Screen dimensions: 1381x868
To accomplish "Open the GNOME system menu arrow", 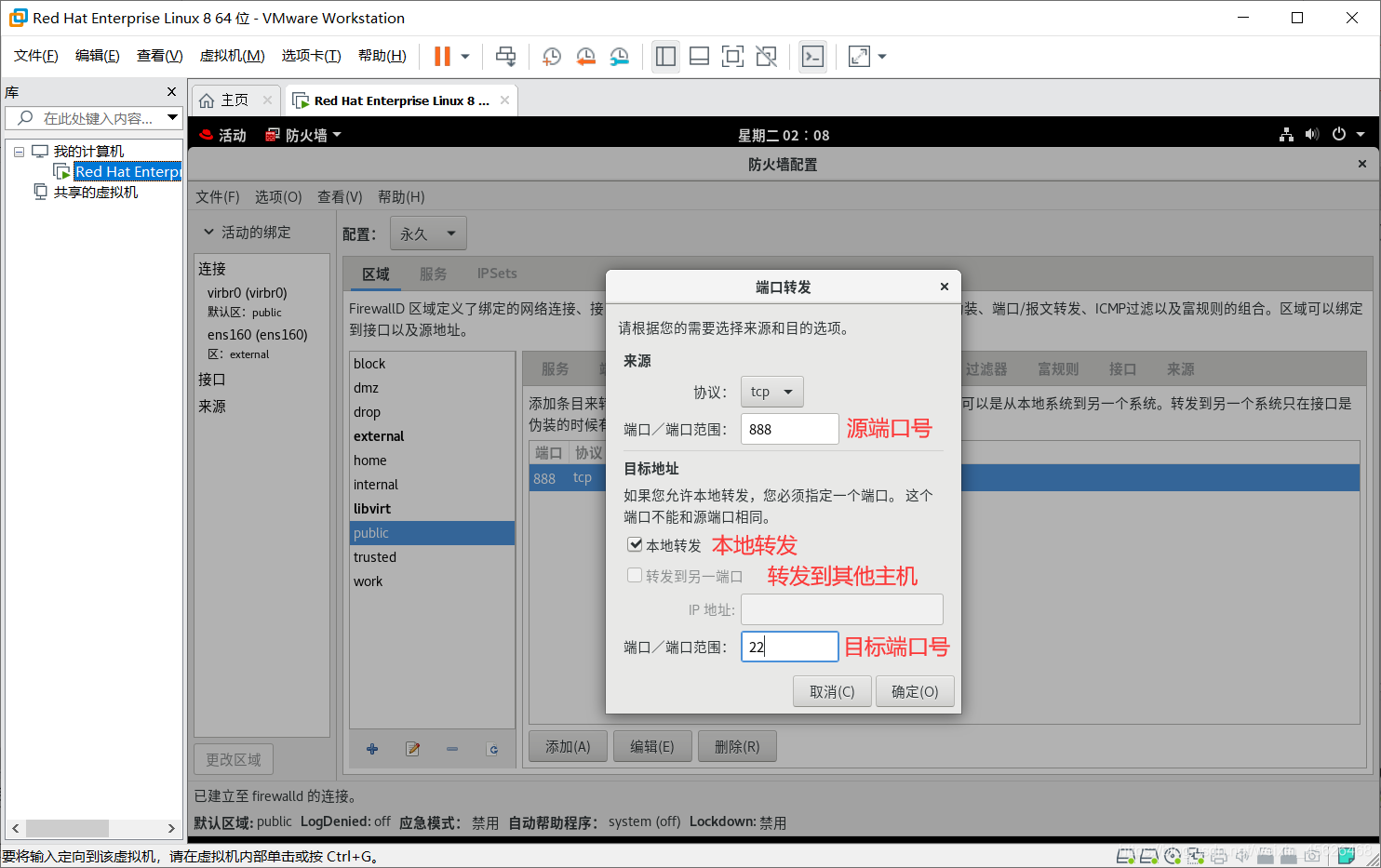I will (1361, 135).
